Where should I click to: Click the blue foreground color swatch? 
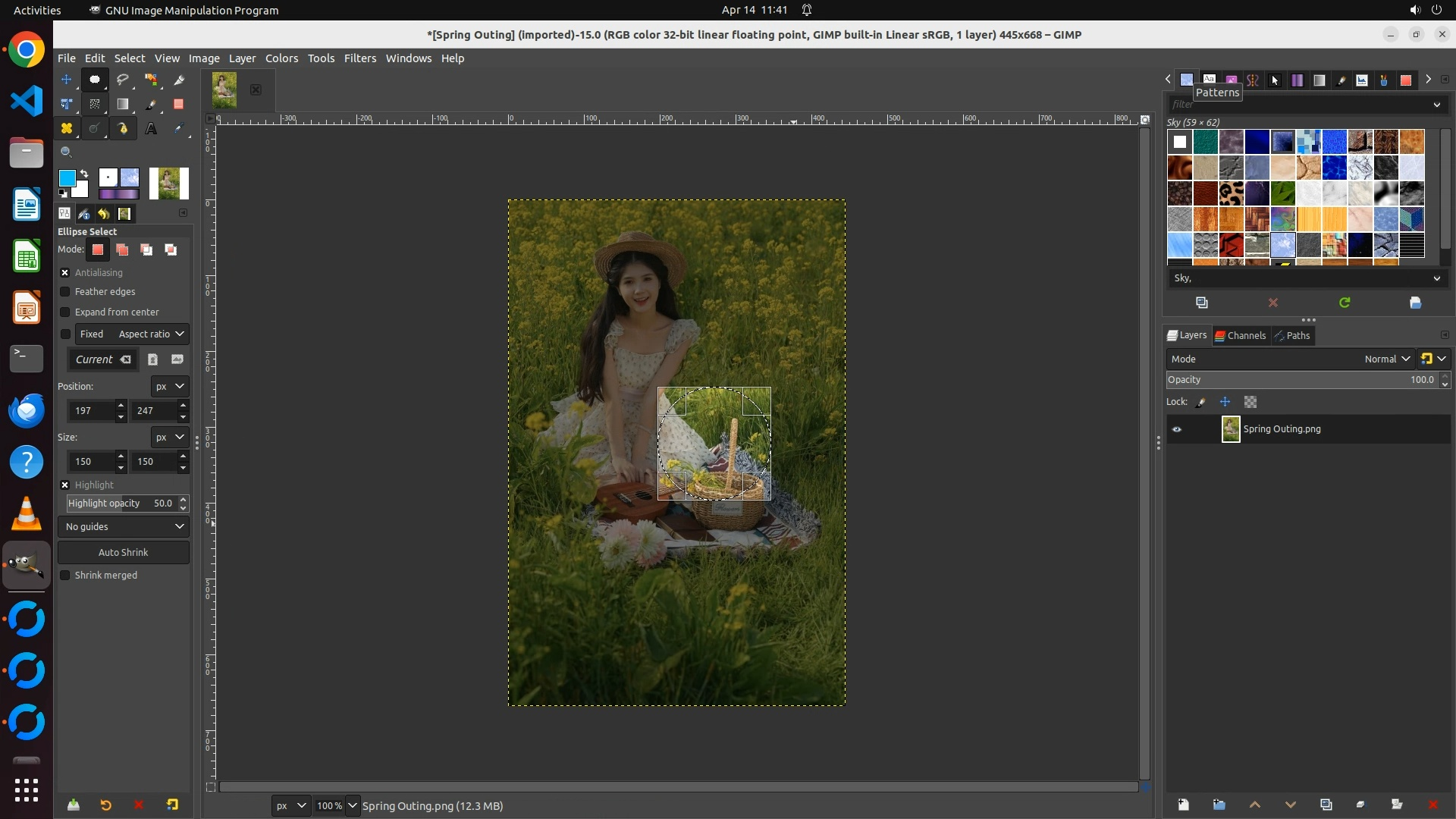pos(67,178)
